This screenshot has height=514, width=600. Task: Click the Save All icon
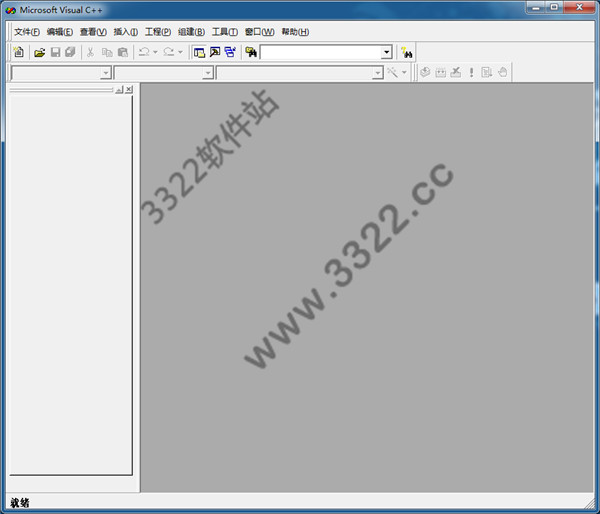[70, 52]
